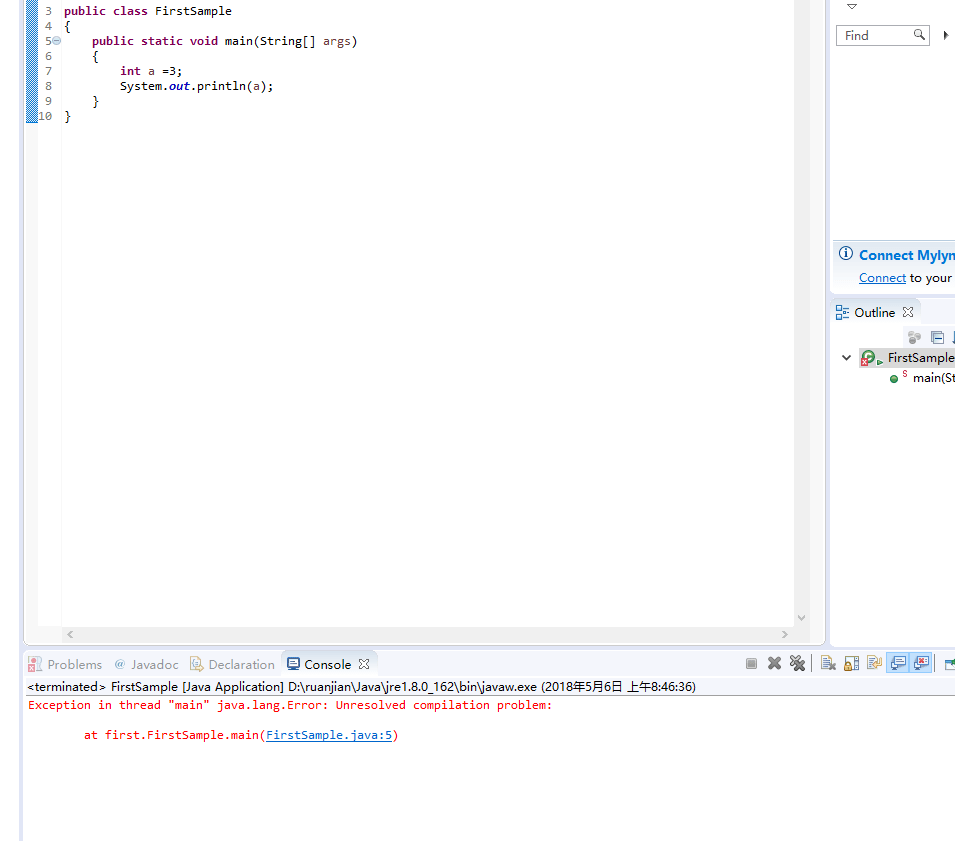Collapse All items in the Outline view
955x841 pixels.
pyautogui.click(x=938, y=337)
